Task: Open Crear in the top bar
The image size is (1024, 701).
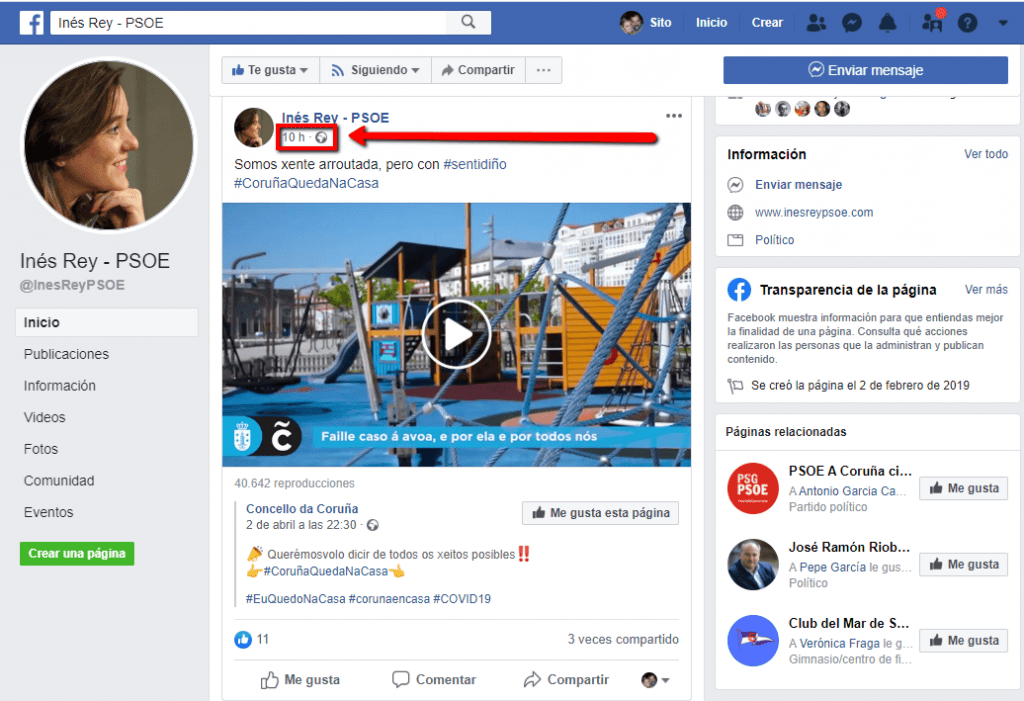Action: pyautogui.click(x=767, y=23)
